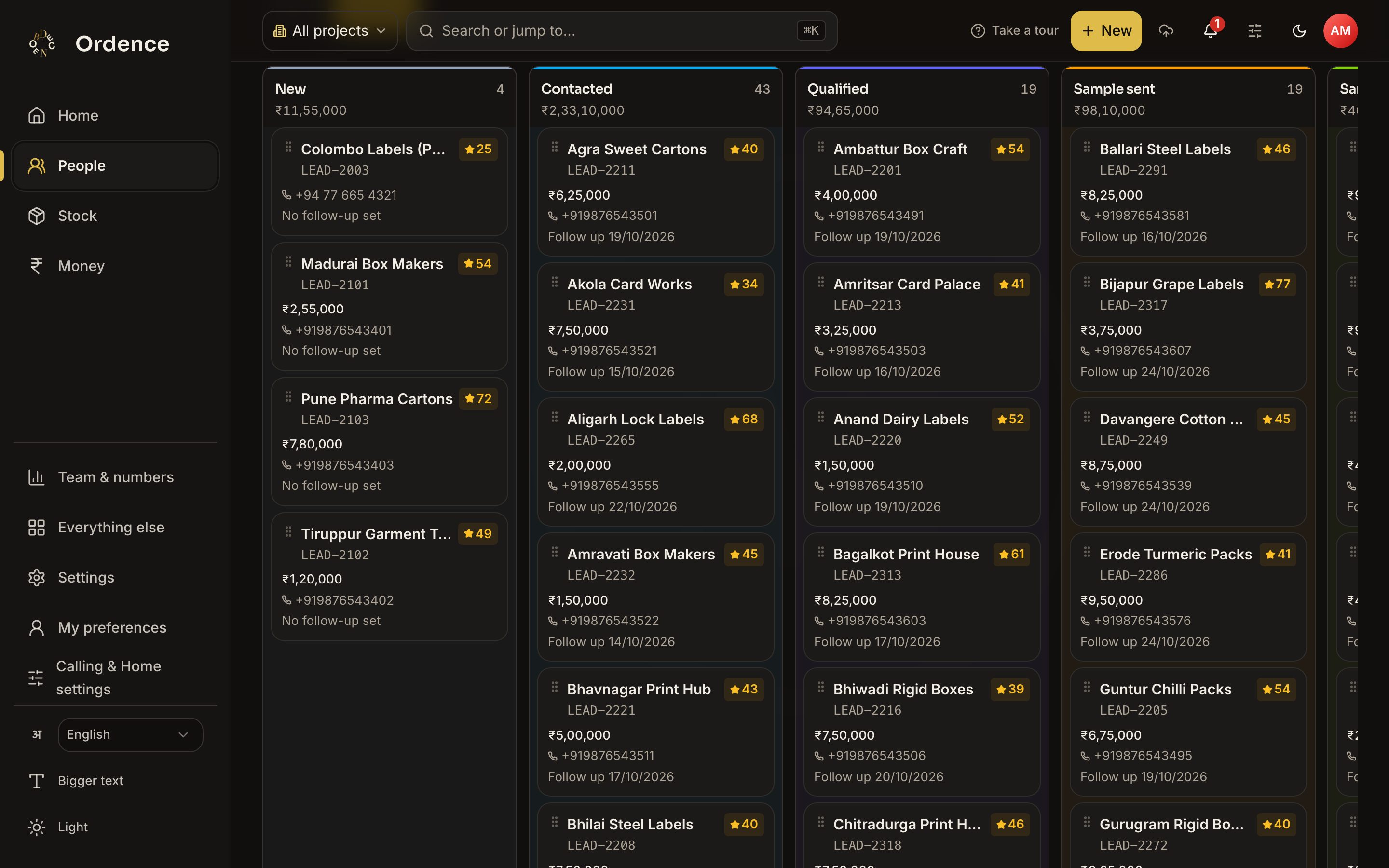
Task: Open Money in sidebar
Action: tap(115, 266)
